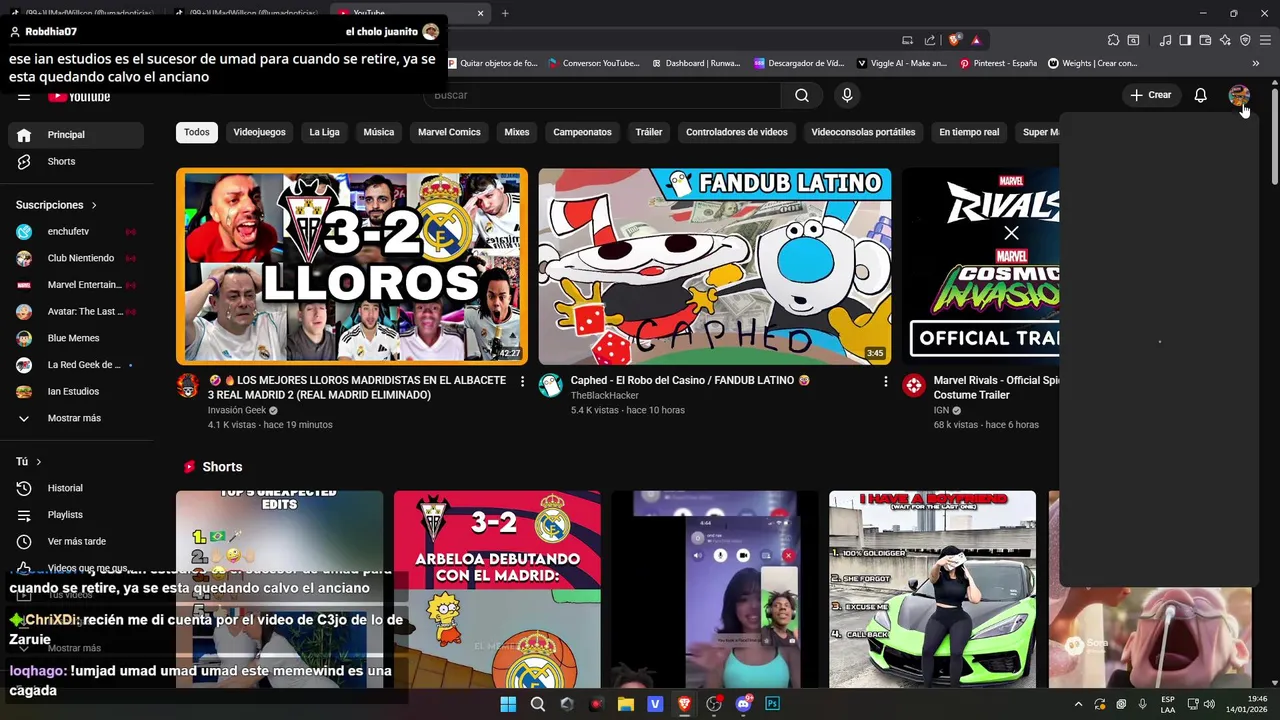This screenshot has height=720, width=1280.
Task: Show hidden system tray icons
Action: coord(1078,704)
